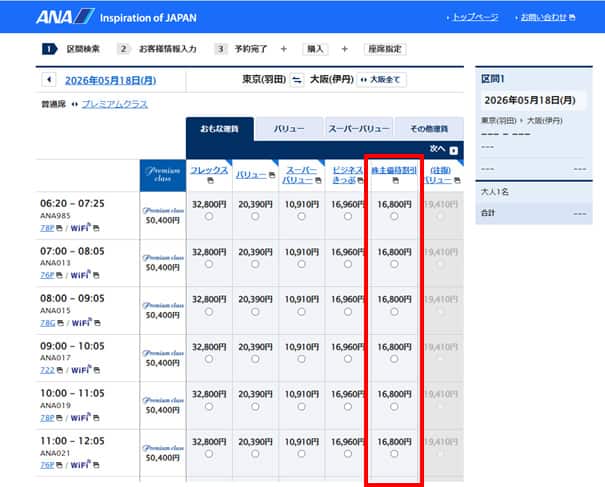Open the お問い合わせ link

click(x=543, y=18)
